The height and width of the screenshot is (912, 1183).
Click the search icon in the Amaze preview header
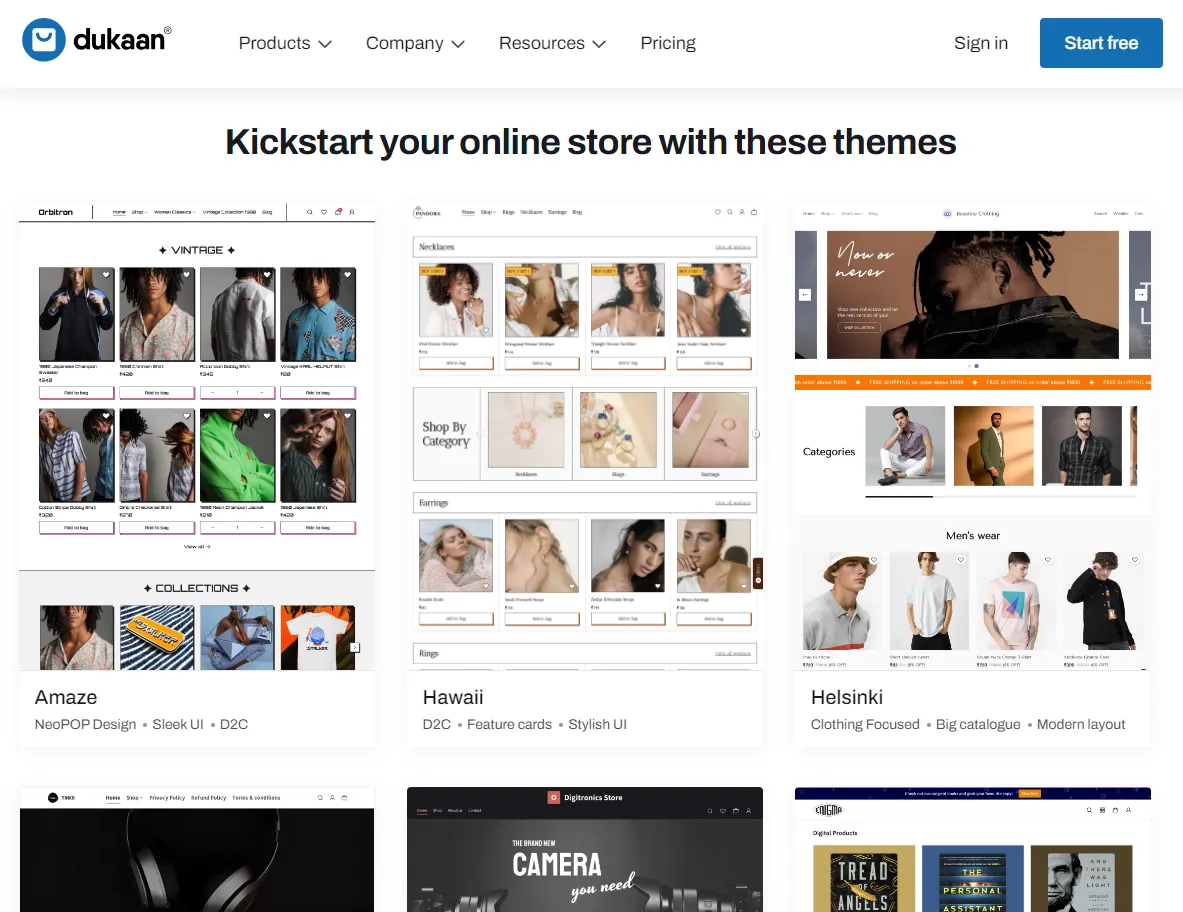[309, 212]
